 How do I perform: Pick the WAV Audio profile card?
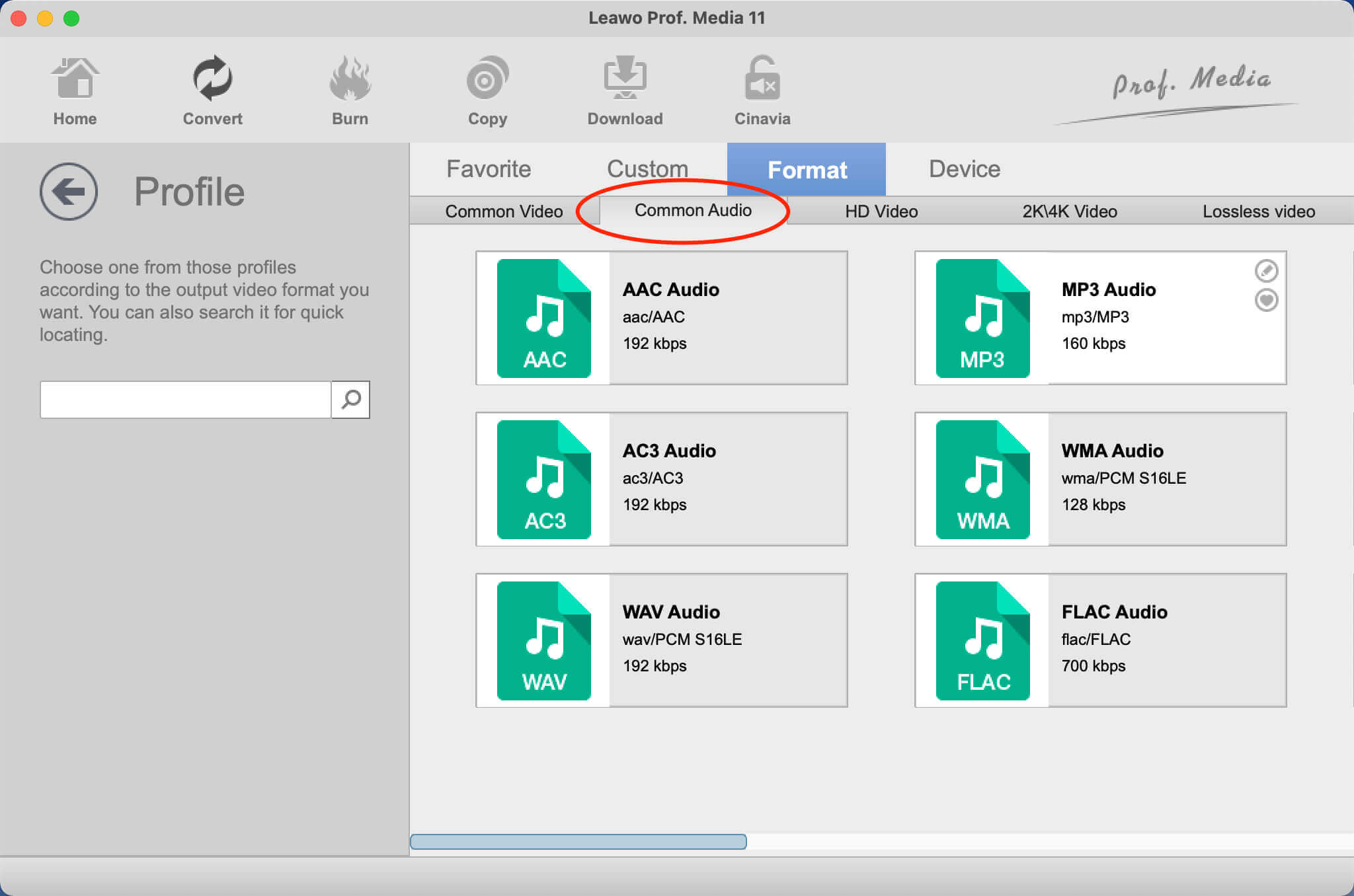[x=661, y=640]
